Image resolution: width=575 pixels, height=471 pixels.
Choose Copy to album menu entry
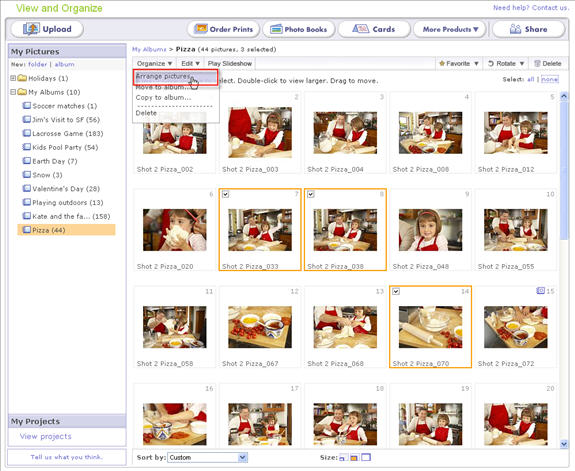(x=163, y=98)
